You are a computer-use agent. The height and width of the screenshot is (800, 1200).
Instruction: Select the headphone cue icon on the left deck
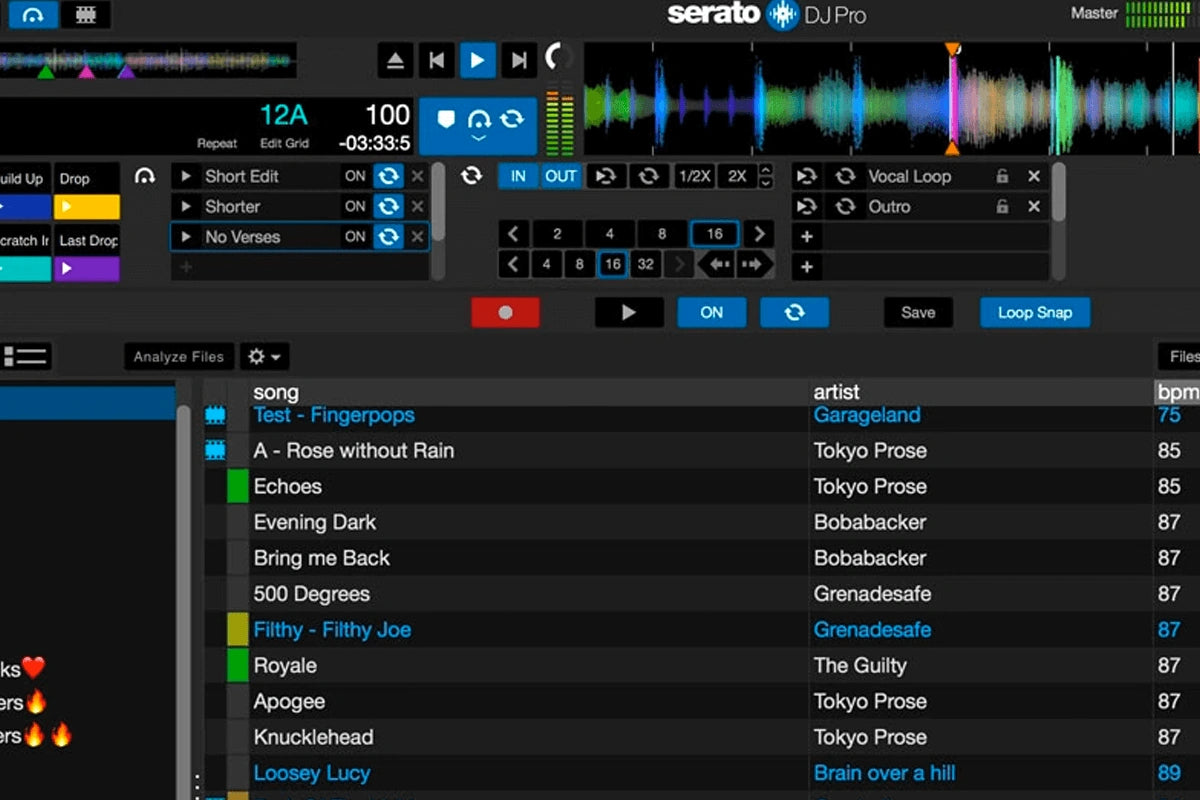tap(146, 175)
